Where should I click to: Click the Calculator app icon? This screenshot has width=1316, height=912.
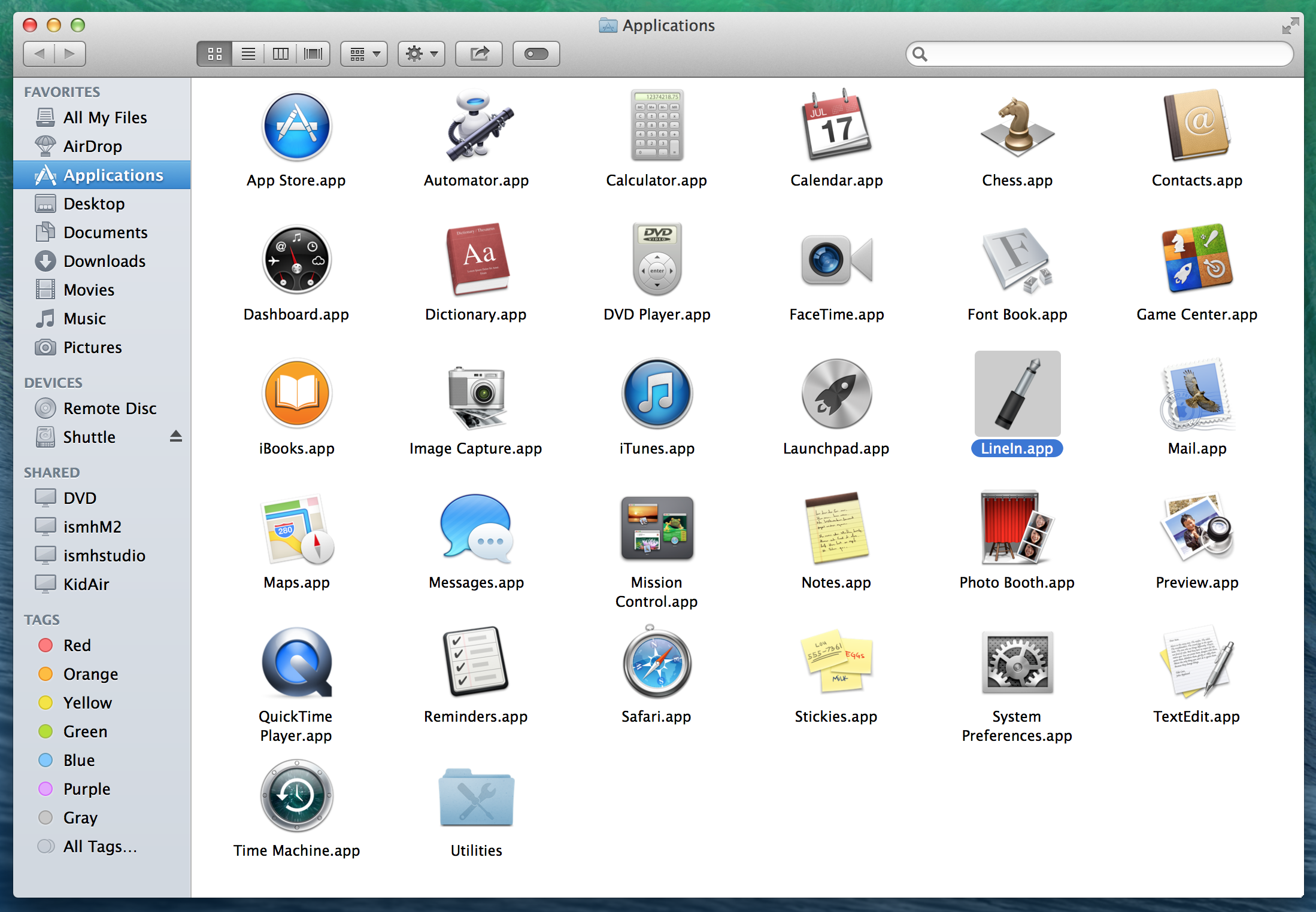(x=657, y=126)
